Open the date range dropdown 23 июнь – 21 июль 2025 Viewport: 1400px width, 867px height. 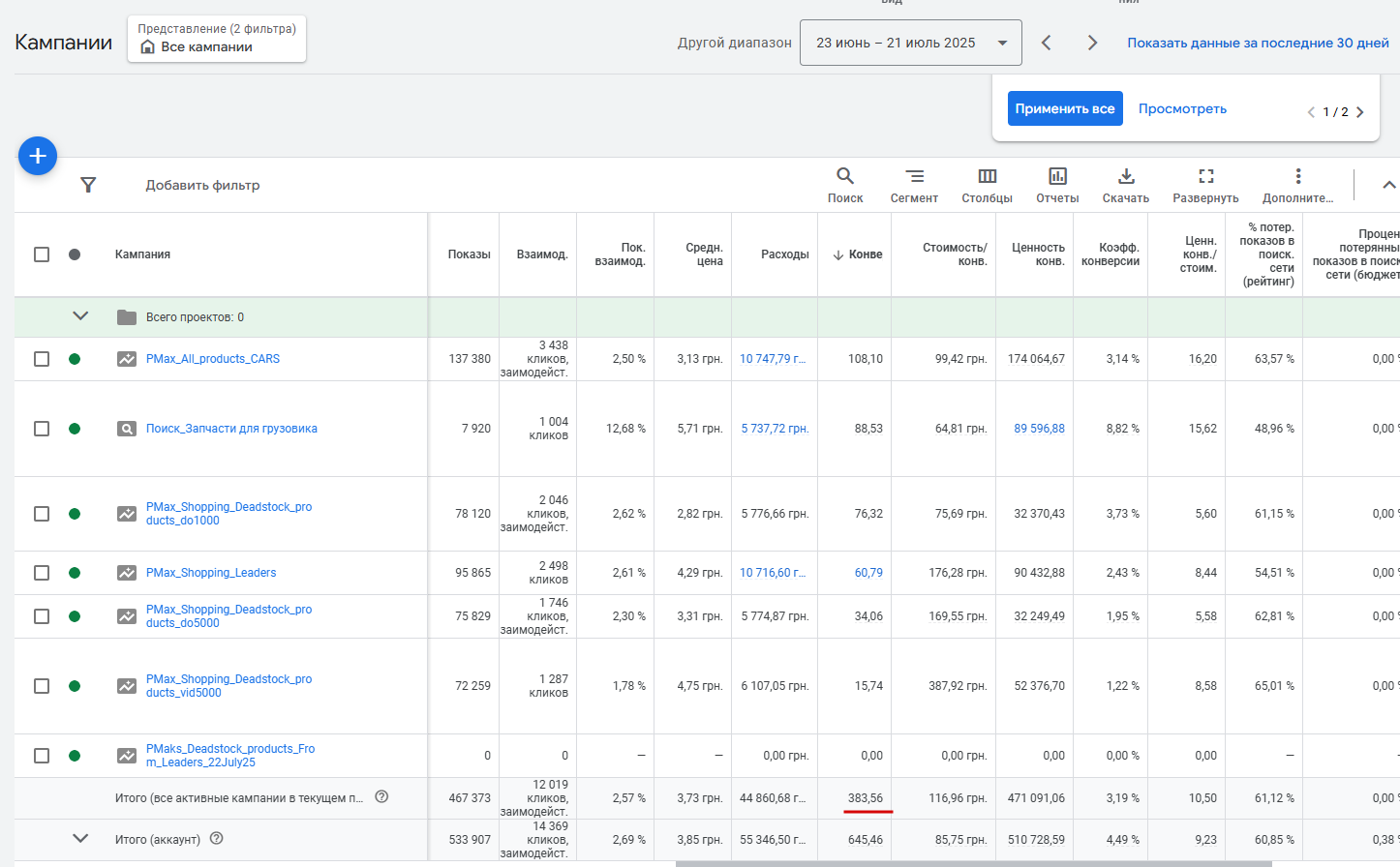pos(910,43)
